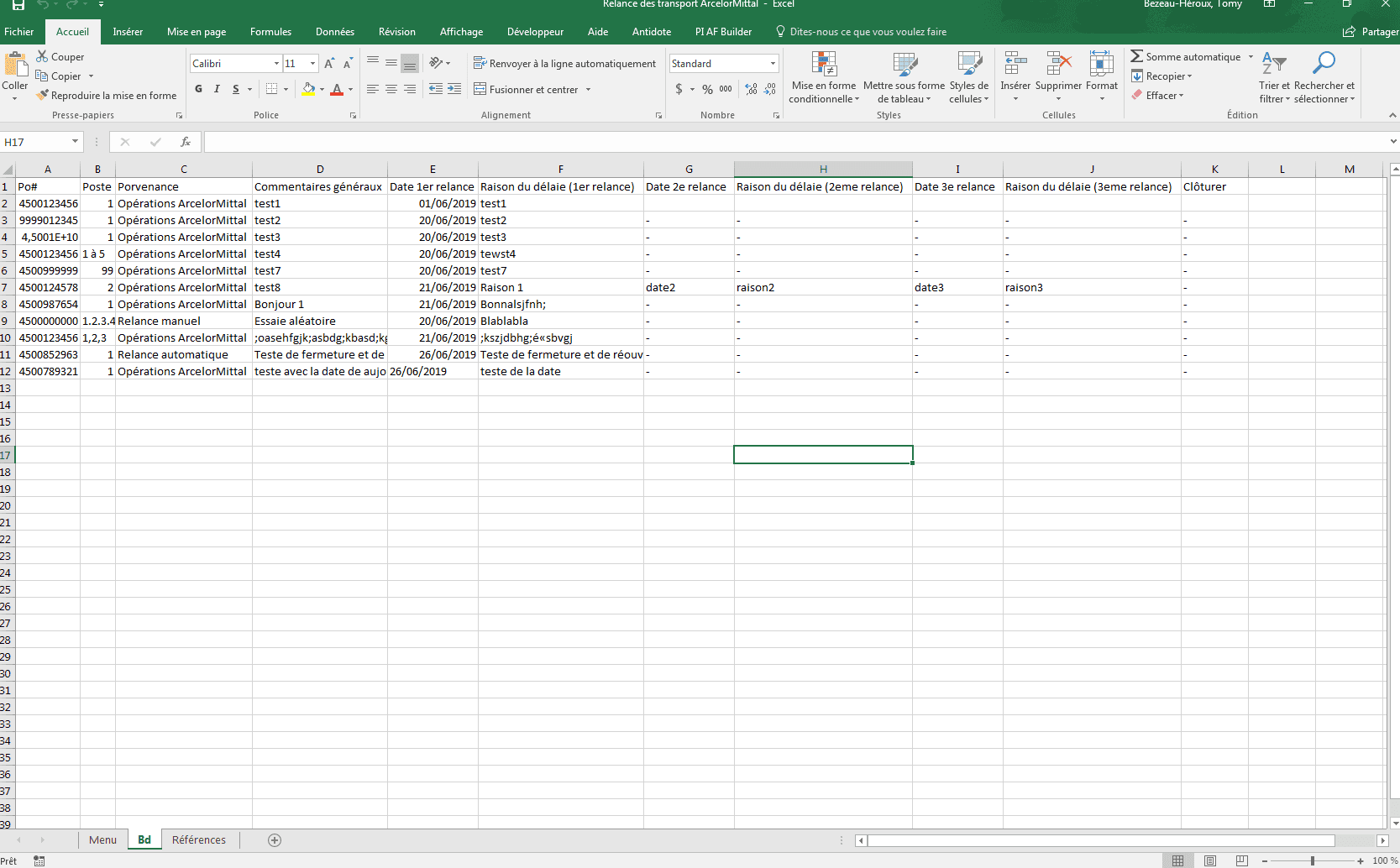Click the new sheet plus icon
Image resolution: width=1400 pixels, height=868 pixels.
coord(275,840)
